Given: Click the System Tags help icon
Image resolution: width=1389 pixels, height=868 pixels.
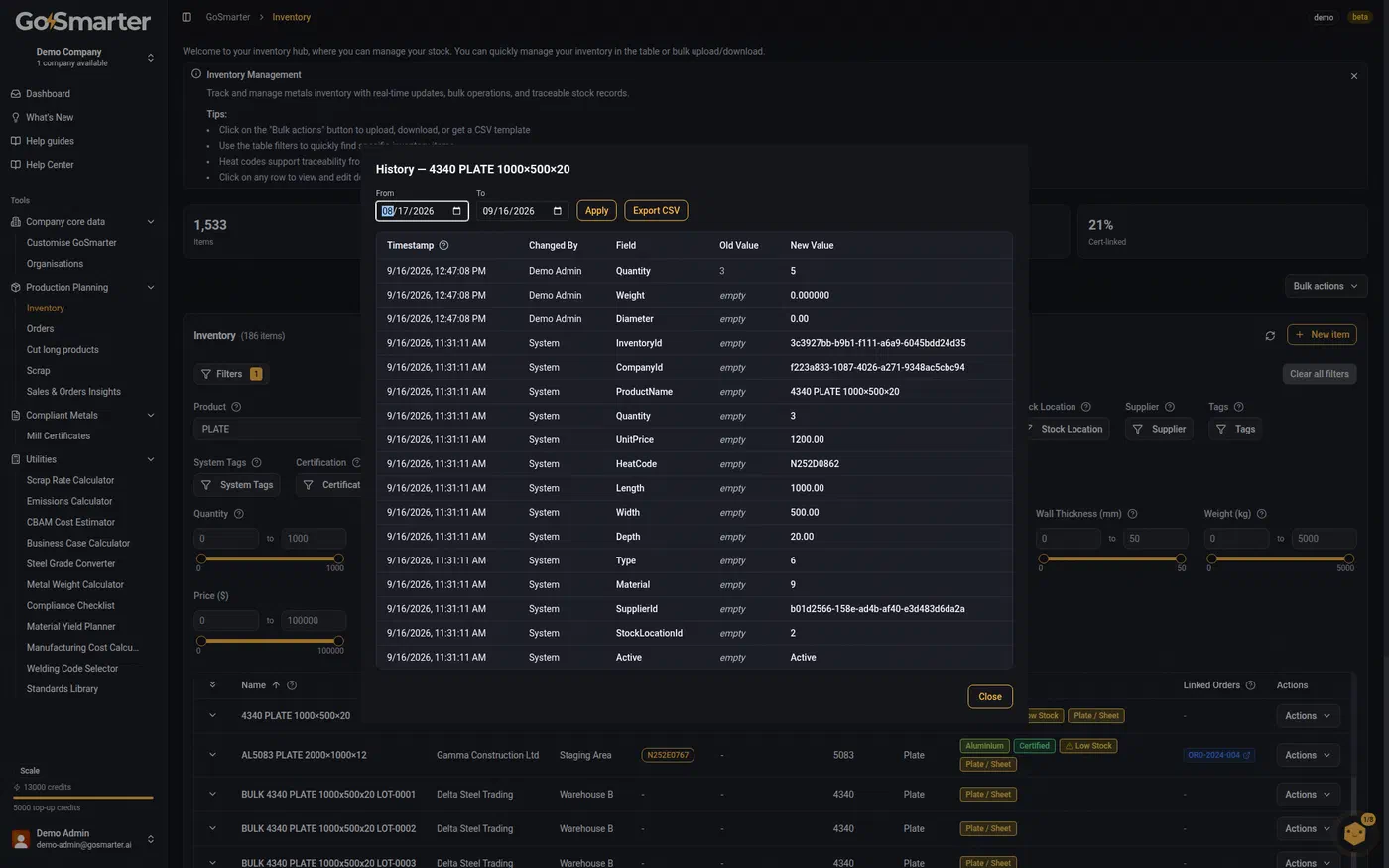Looking at the screenshot, I should pyautogui.click(x=256, y=463).
